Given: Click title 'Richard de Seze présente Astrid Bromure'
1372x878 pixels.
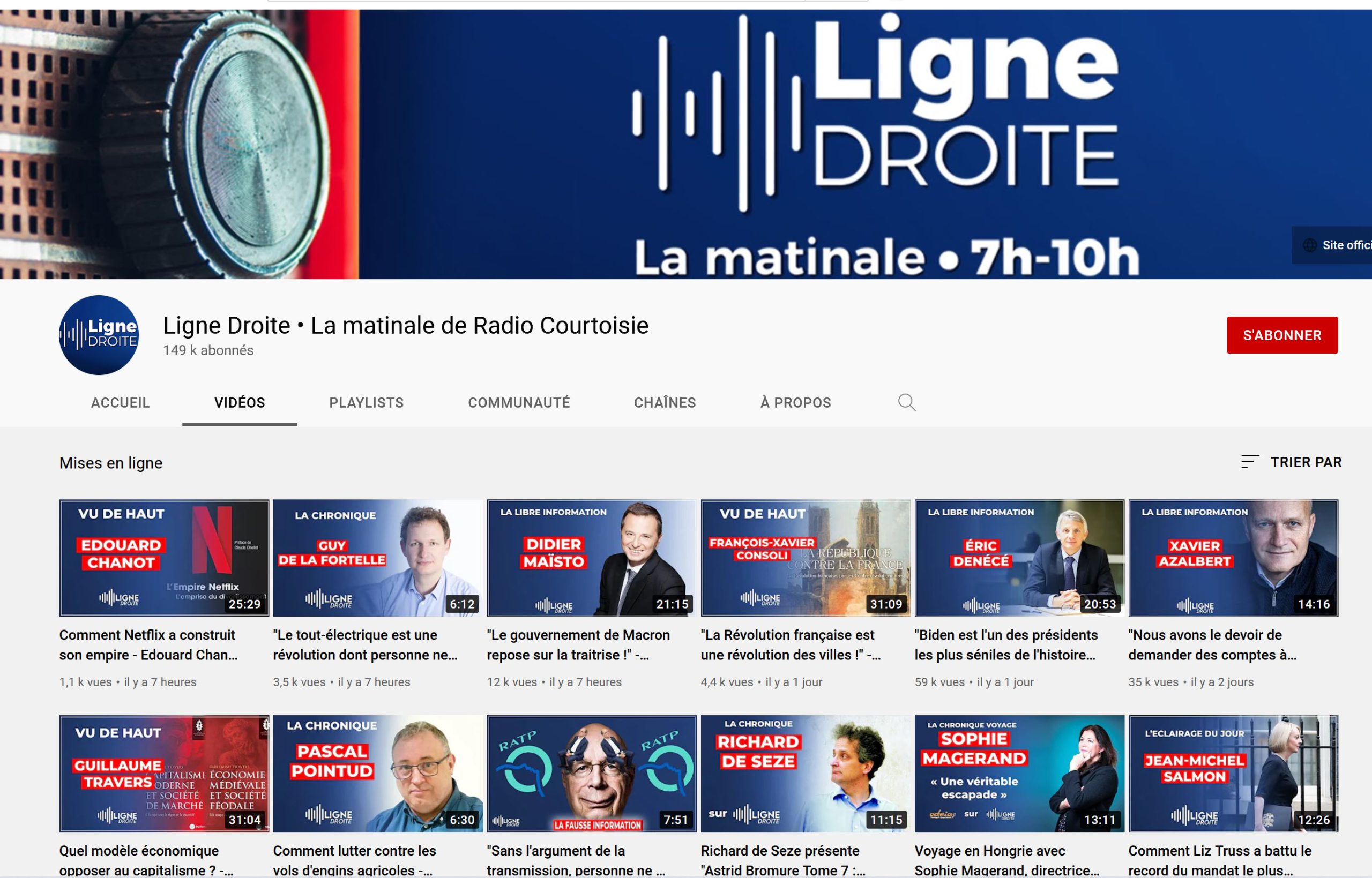Looking at the screenshot, I should coord(783,860).
